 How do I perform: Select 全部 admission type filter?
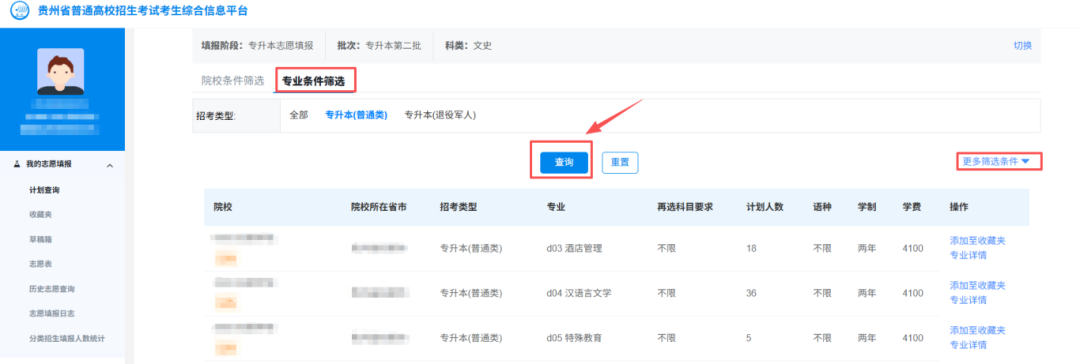click(299, 115)
